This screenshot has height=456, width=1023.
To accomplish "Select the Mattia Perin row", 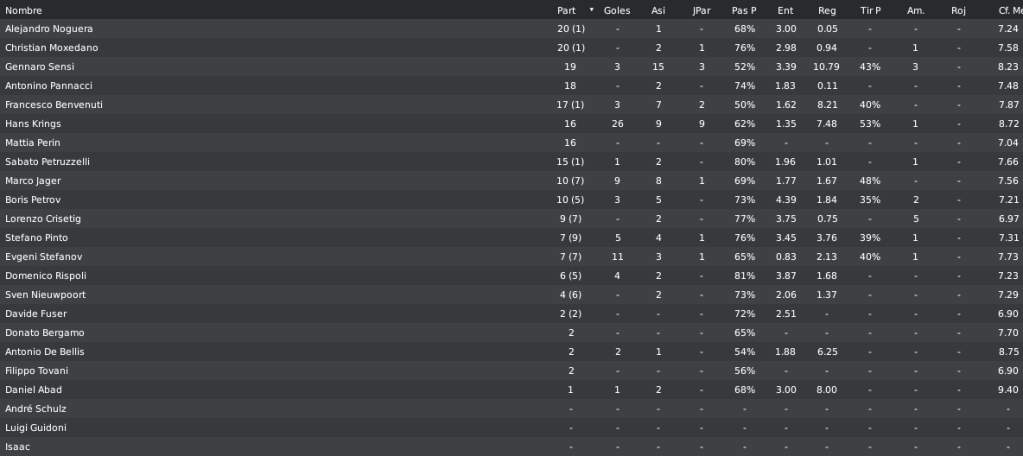I will 512,142.
